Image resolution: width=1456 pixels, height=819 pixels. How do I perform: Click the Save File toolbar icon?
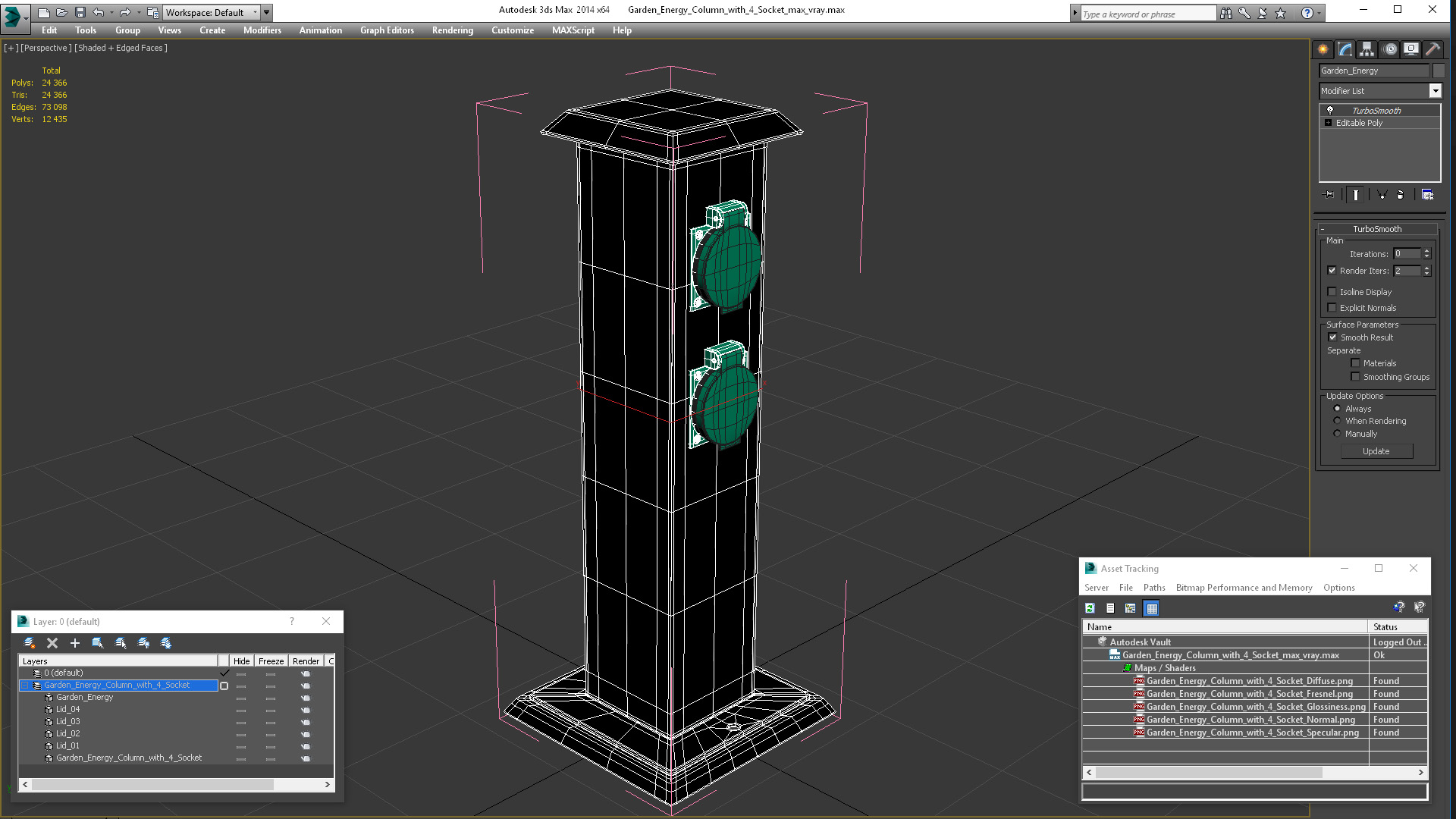[80, 12]
